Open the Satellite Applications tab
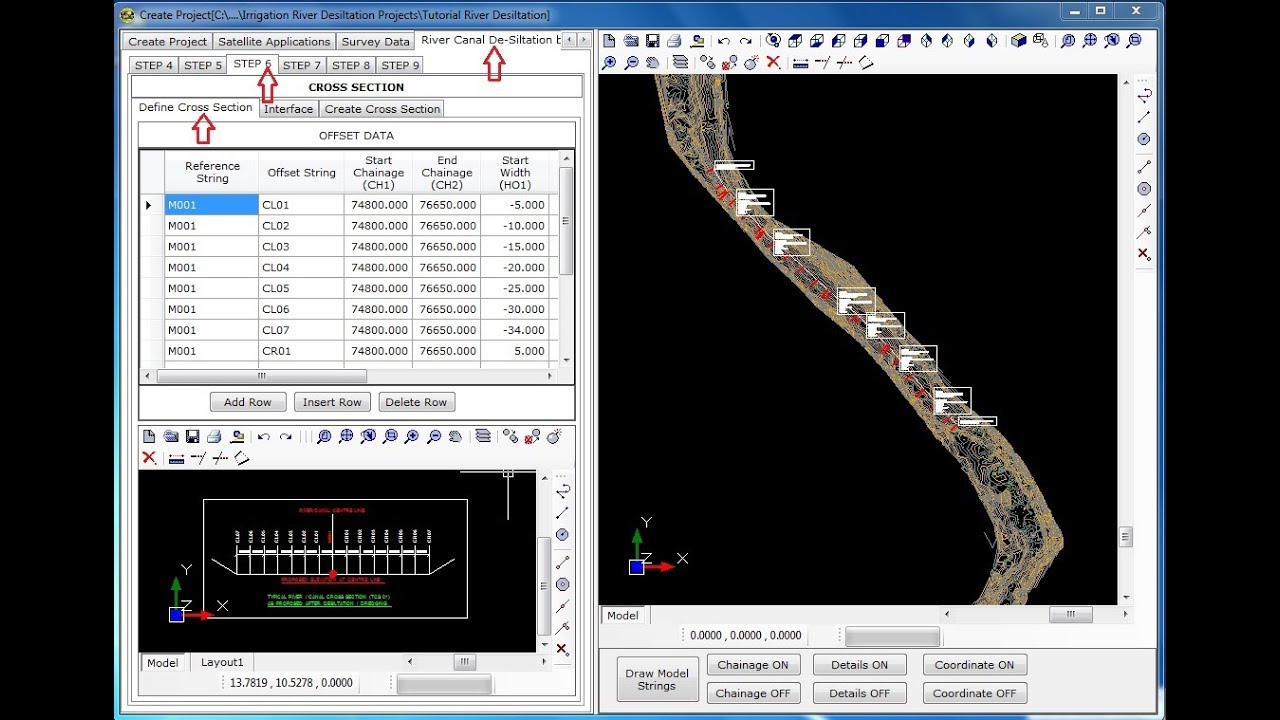The image size is (1280, 720). (274, 42)
